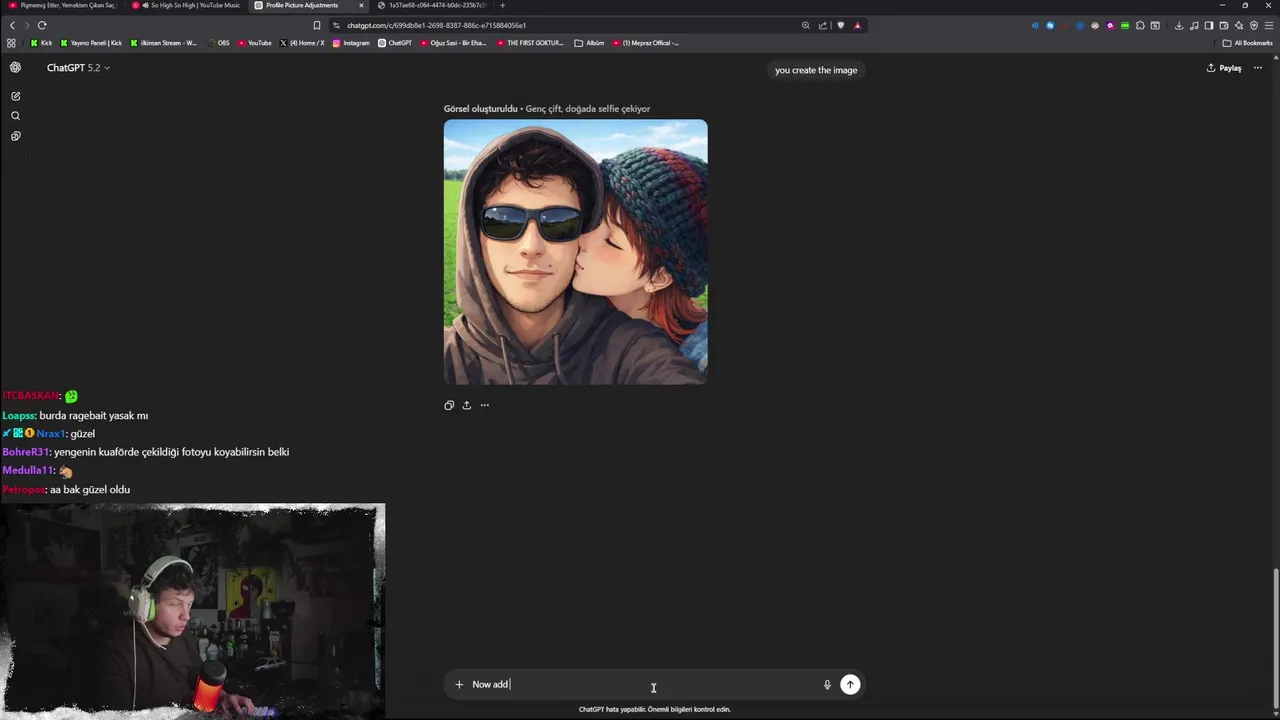Expand the All Bookmarks folder

pyautogui.click(x=1247, y=43)
